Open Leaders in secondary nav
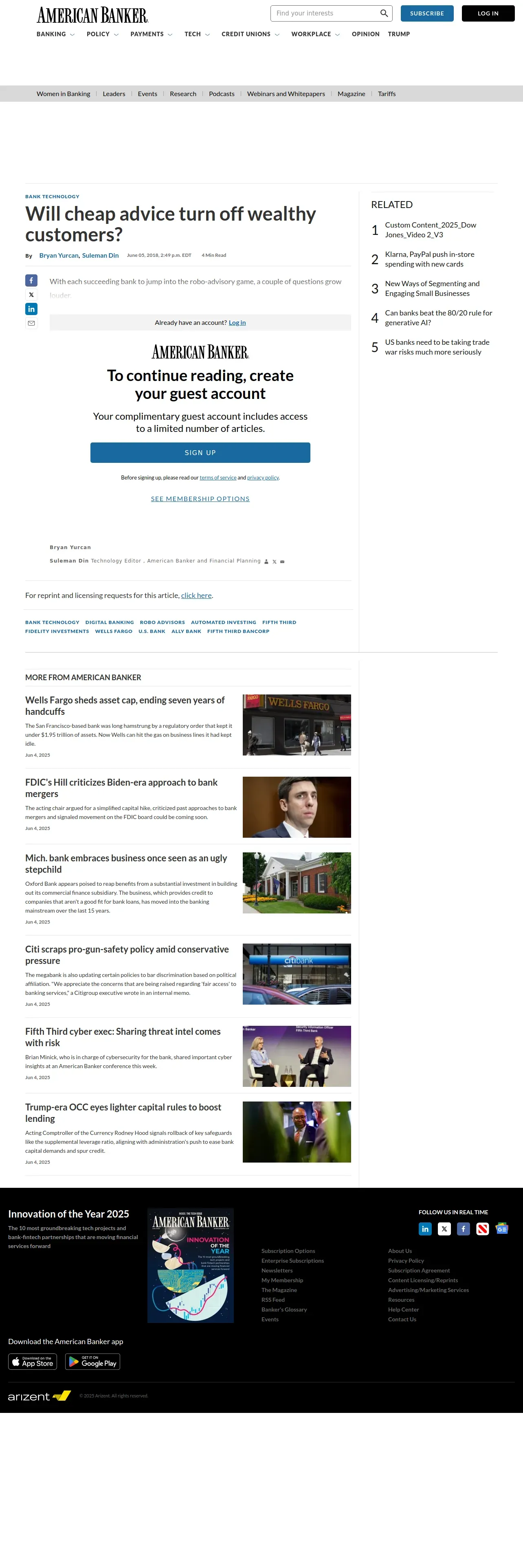This screenshot has height=1568, width=523. click(114, 94)
